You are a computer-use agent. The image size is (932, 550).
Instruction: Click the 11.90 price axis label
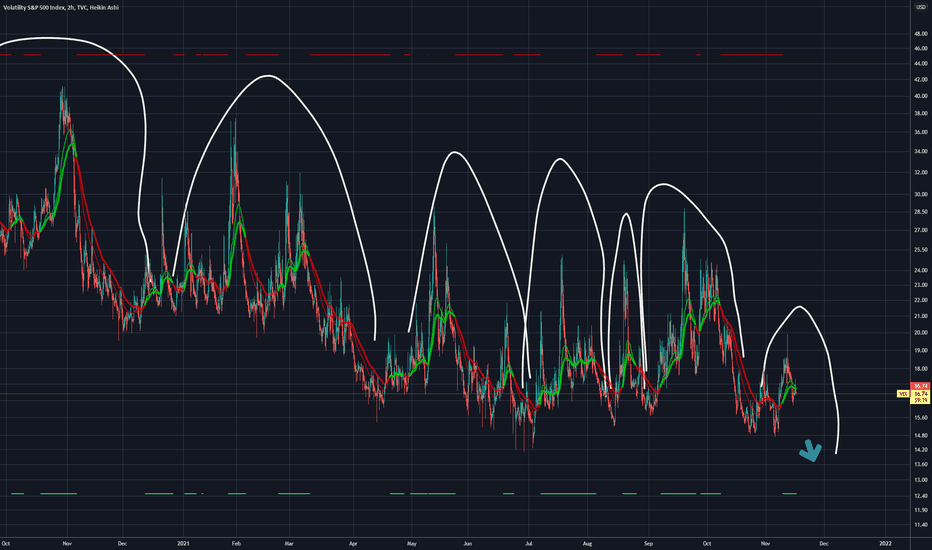pyautogui.click(x=921, y=510)
